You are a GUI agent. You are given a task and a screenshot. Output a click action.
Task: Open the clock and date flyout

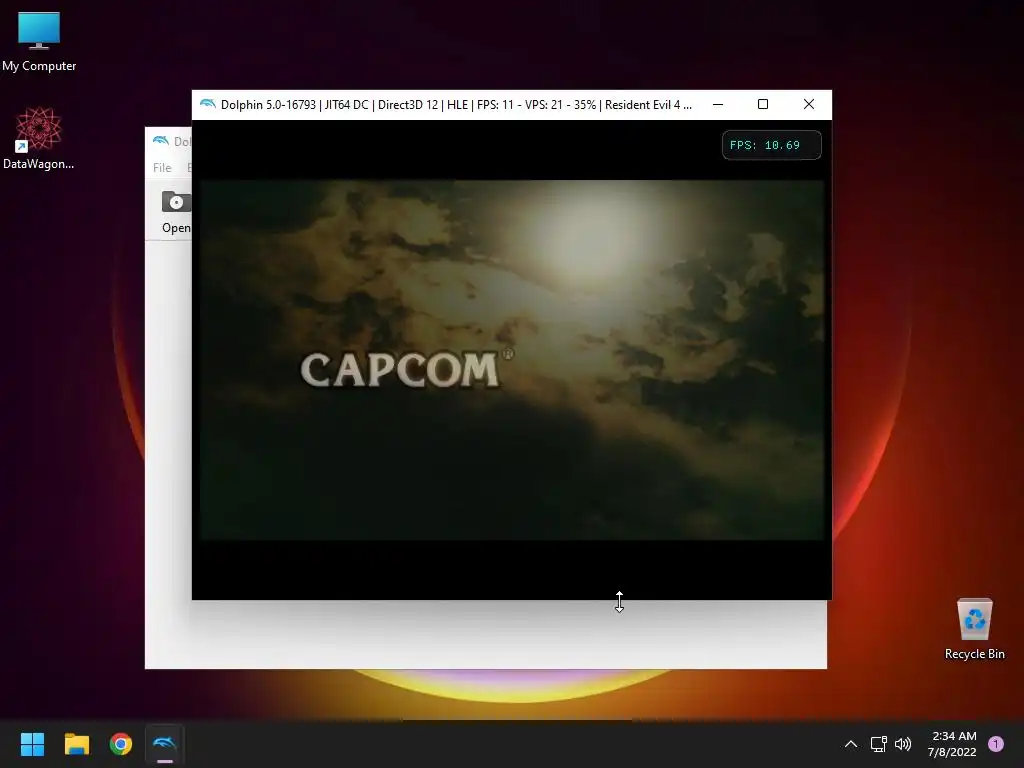952,744
